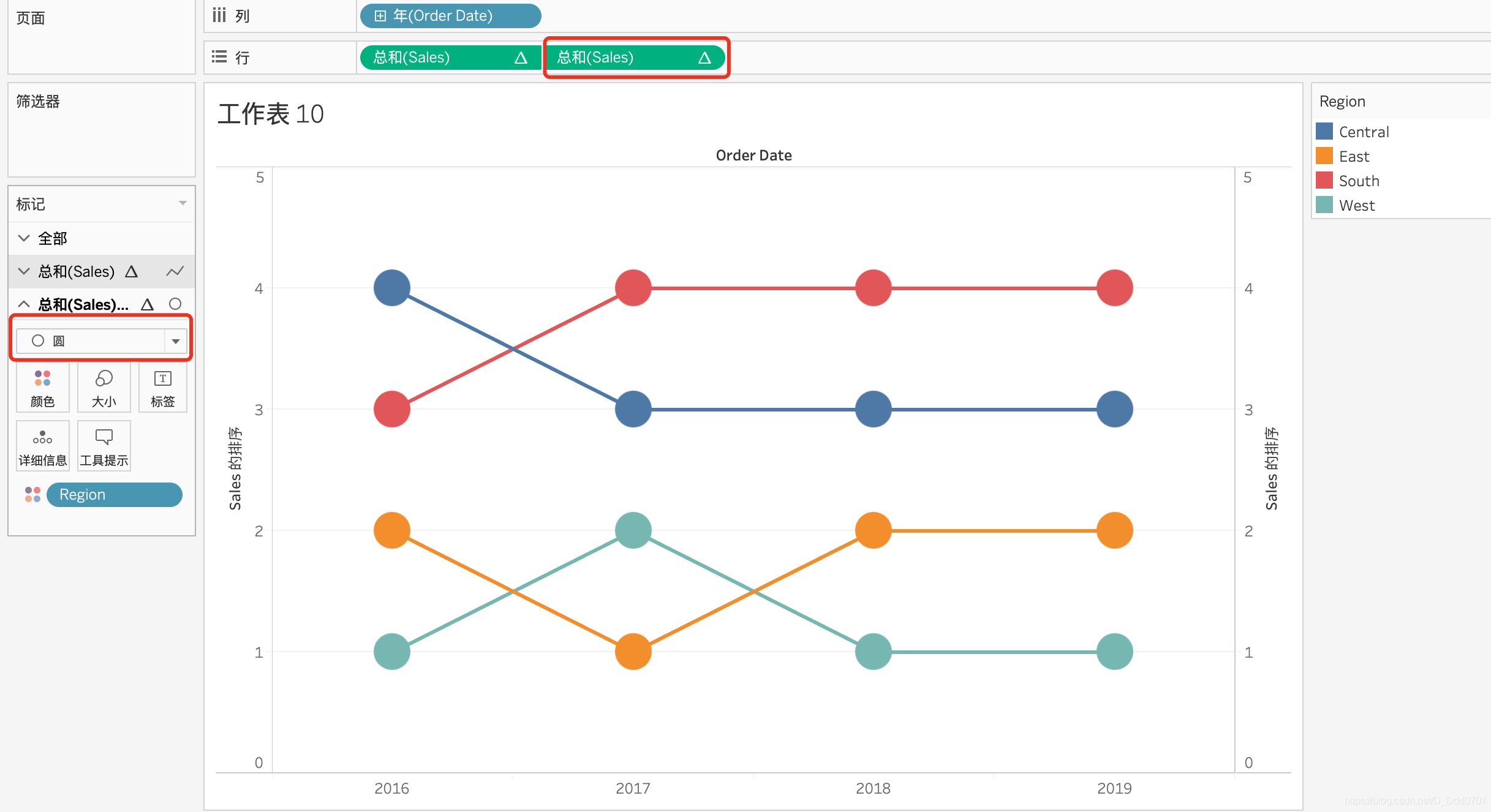Click the Region legend title
1491x812 pixels.
pos(1342,102)
